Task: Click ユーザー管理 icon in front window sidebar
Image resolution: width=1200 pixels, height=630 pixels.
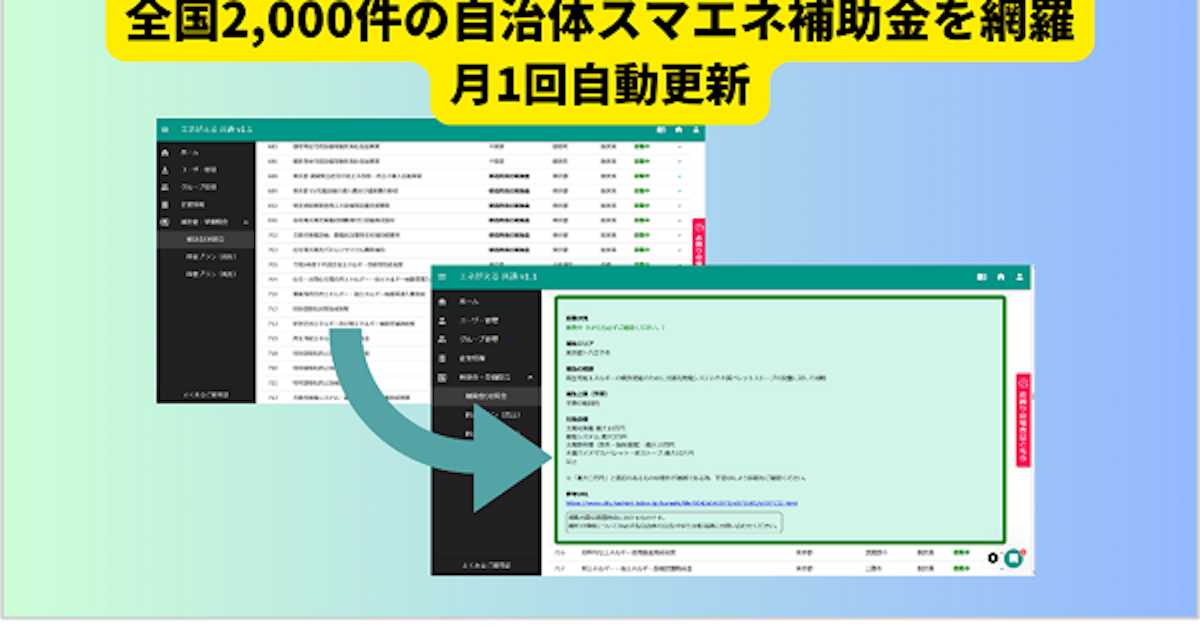Action: click(x=443, y=321)
